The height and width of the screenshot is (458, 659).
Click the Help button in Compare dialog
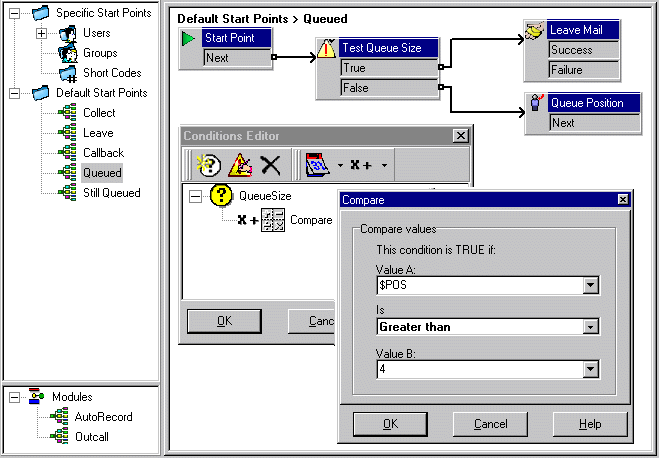point(590,424)
